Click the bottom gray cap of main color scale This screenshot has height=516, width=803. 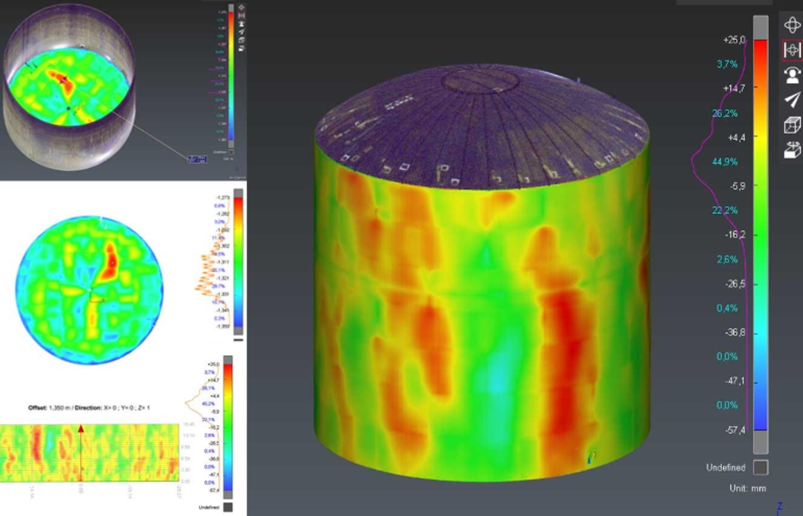tap(761, 441)
